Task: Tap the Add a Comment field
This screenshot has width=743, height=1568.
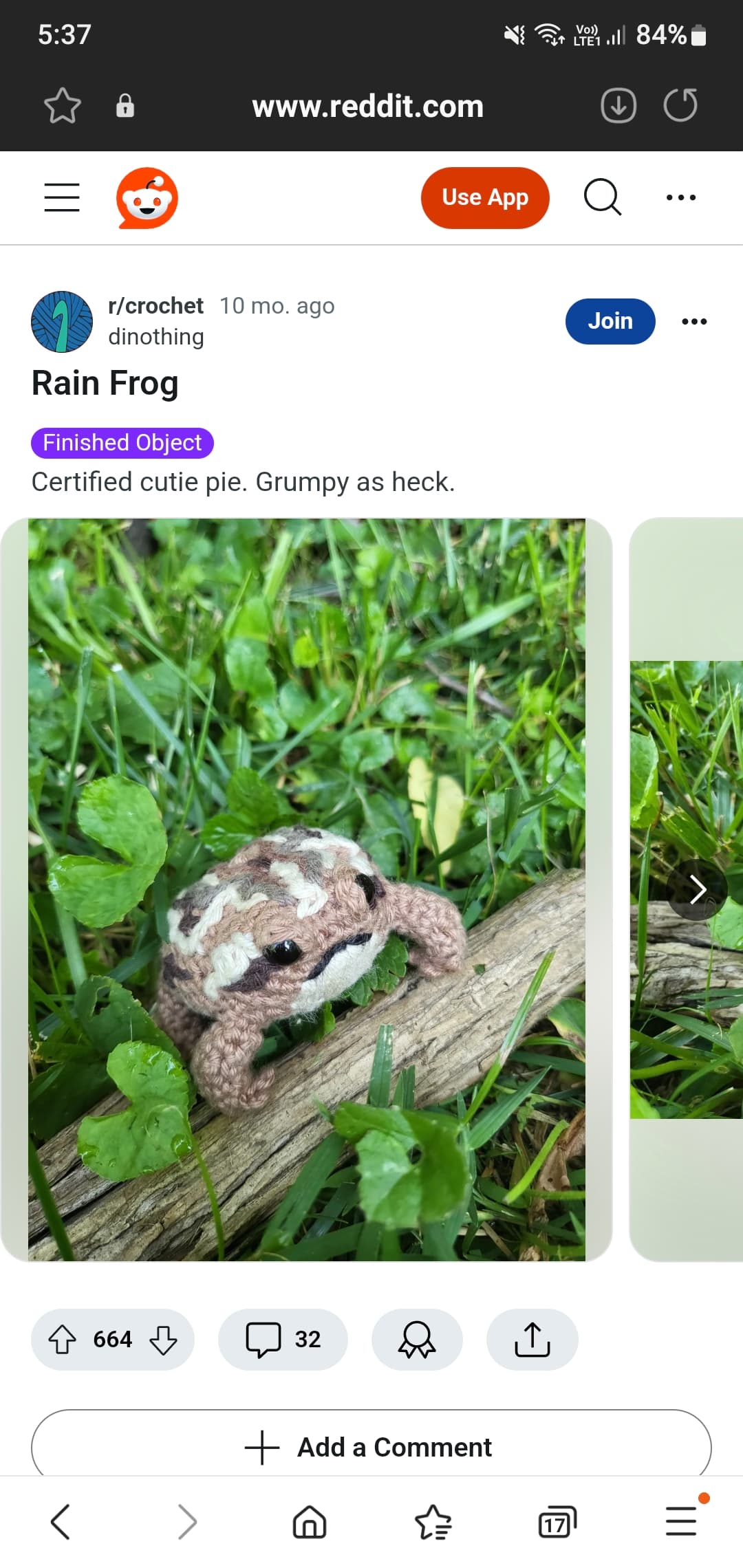Action: pyautogui.click(x=371, y=1447)
